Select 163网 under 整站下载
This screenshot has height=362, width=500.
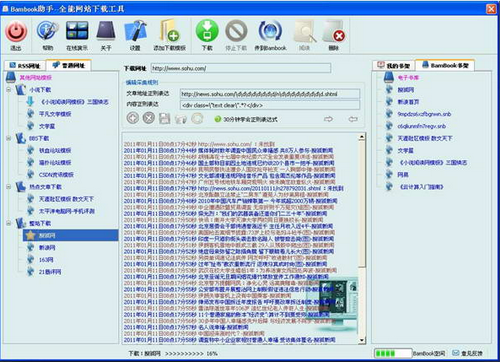point(46,259)
